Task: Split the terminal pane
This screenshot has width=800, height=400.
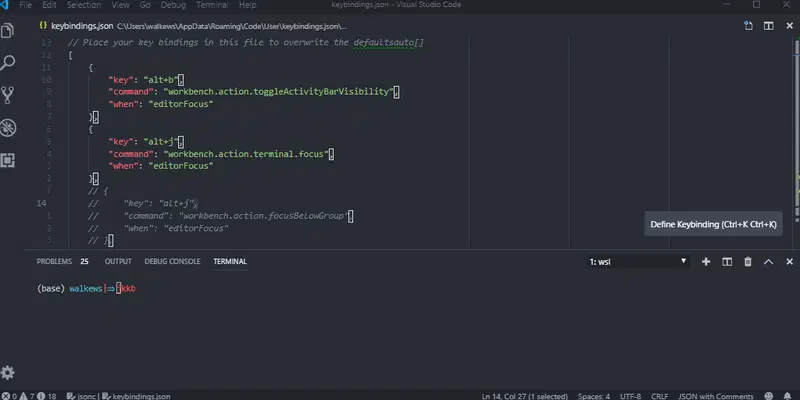Action: click(727, 262)
